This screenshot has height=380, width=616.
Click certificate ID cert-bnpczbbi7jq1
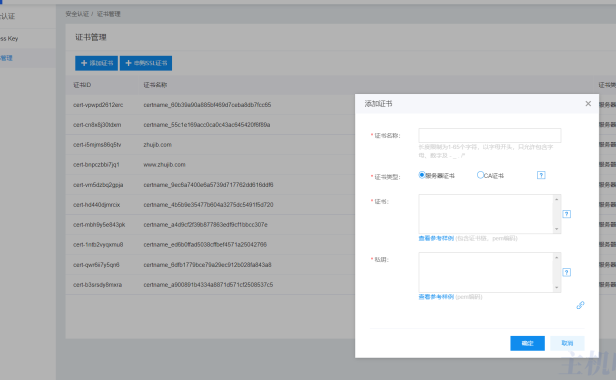[96, 165]
